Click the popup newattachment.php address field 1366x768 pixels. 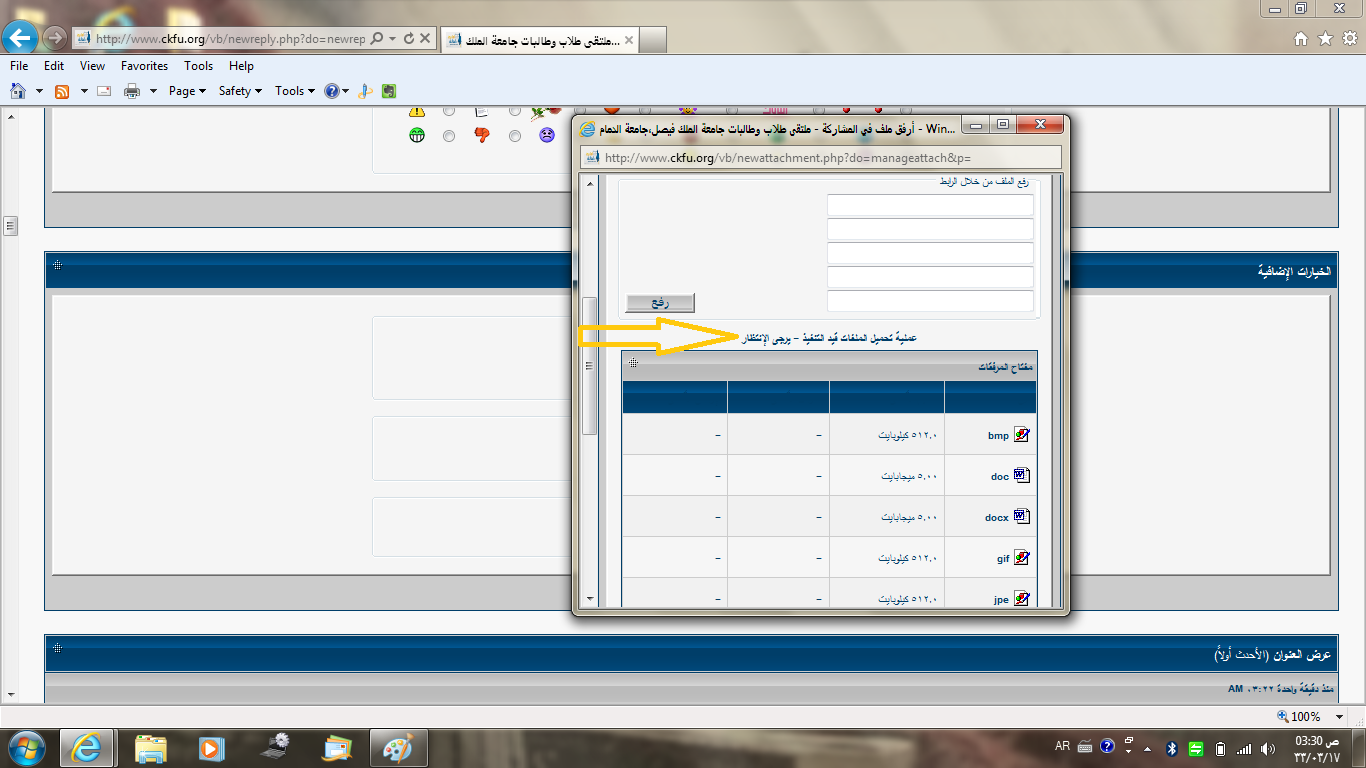tap(820, 157)
